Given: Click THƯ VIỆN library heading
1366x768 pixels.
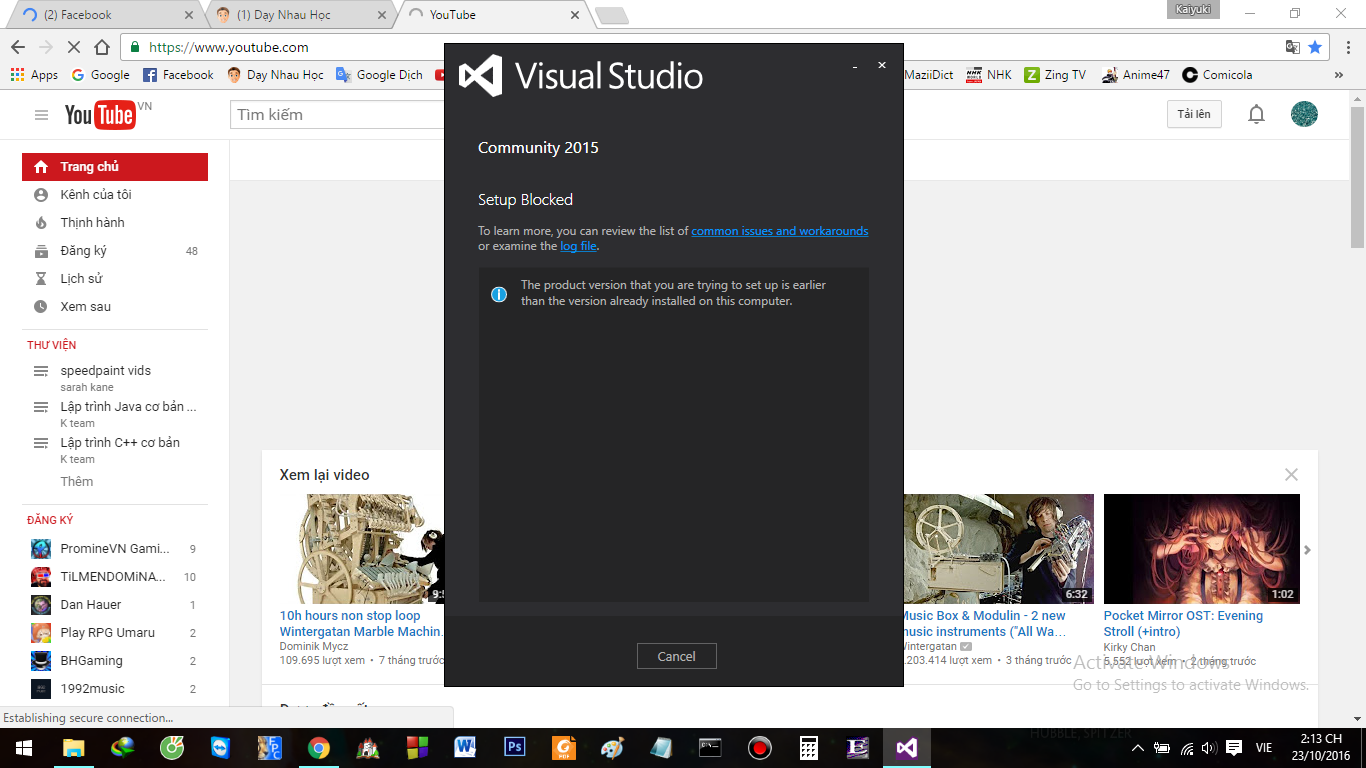Looking at the screenshot, I should click(x=51, y=345).
